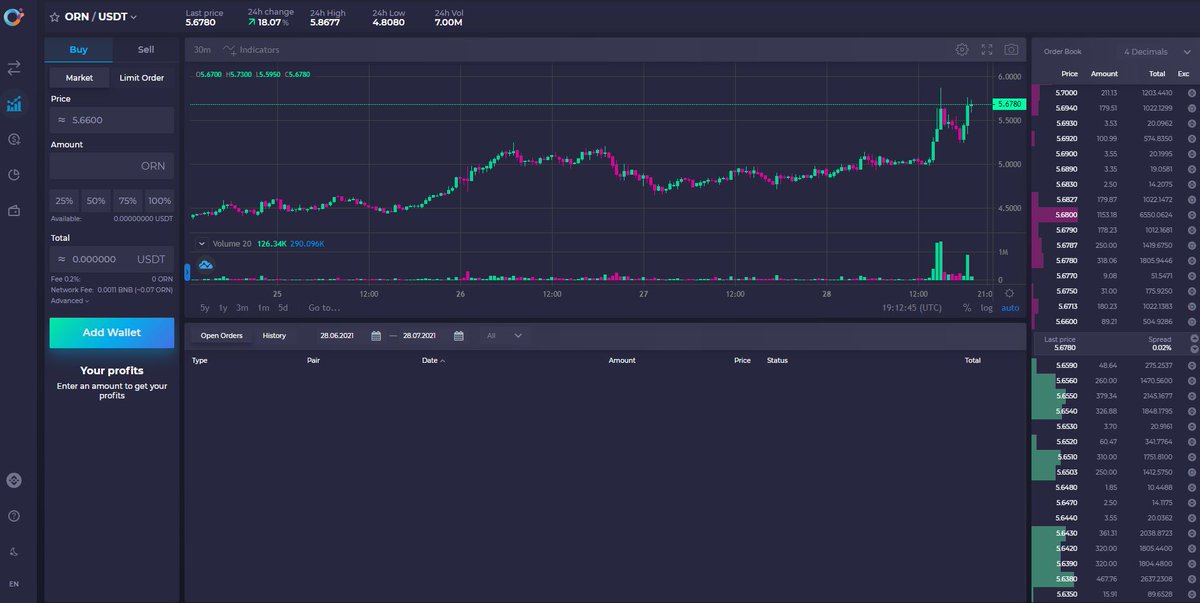Click exchange icon on 5.6940 row
This screenshot has width=1200, height=603.
tap(1192, 108)
